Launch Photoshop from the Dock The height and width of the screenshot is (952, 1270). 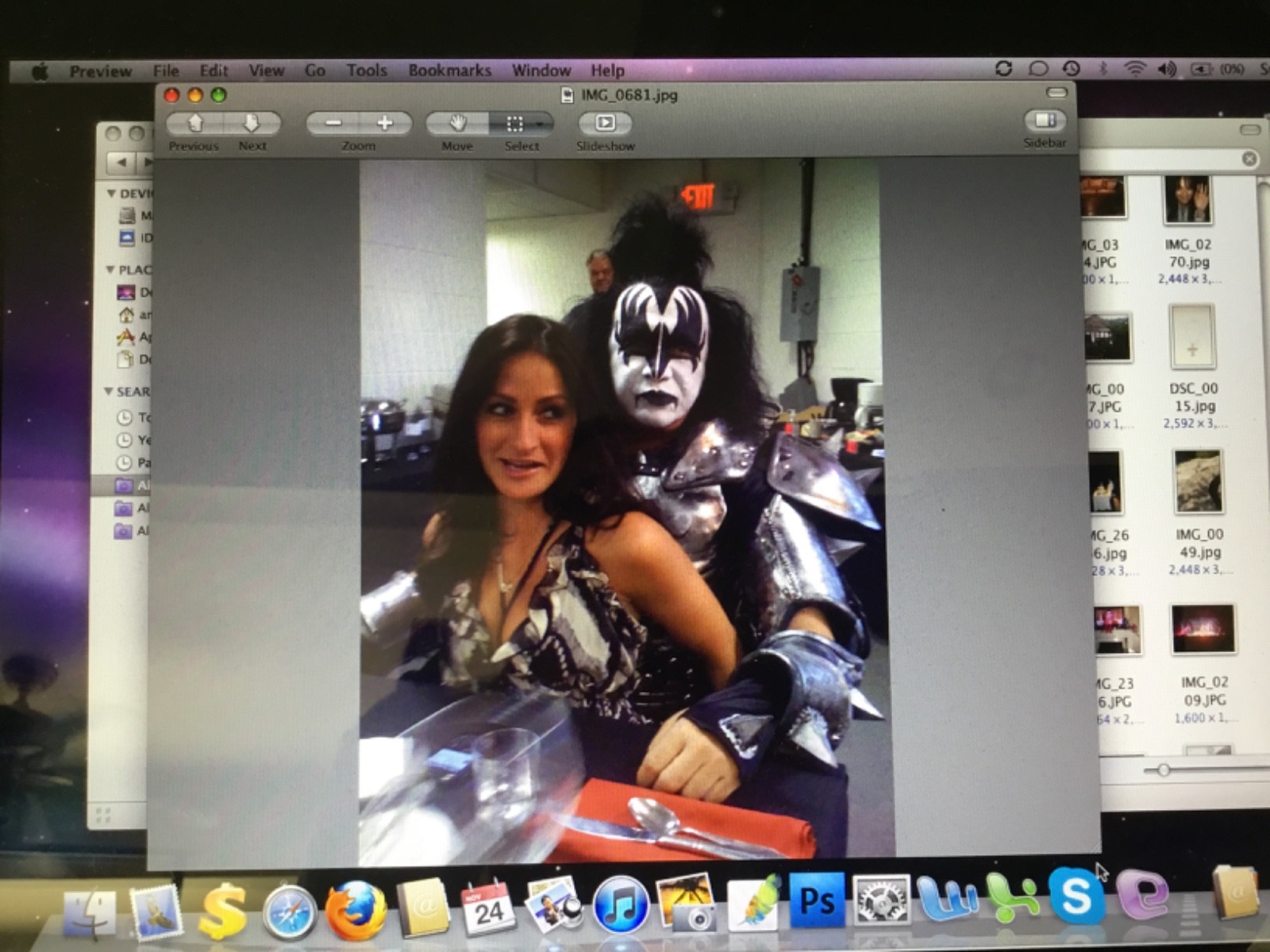[817, 900]
